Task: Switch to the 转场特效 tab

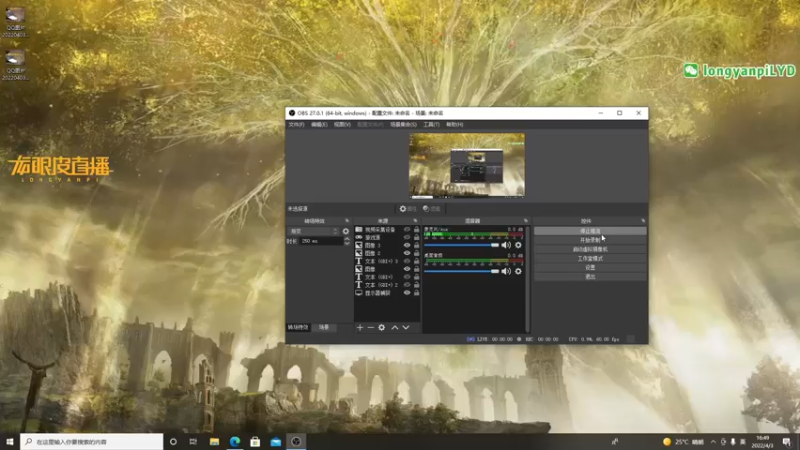Action: 298,328
